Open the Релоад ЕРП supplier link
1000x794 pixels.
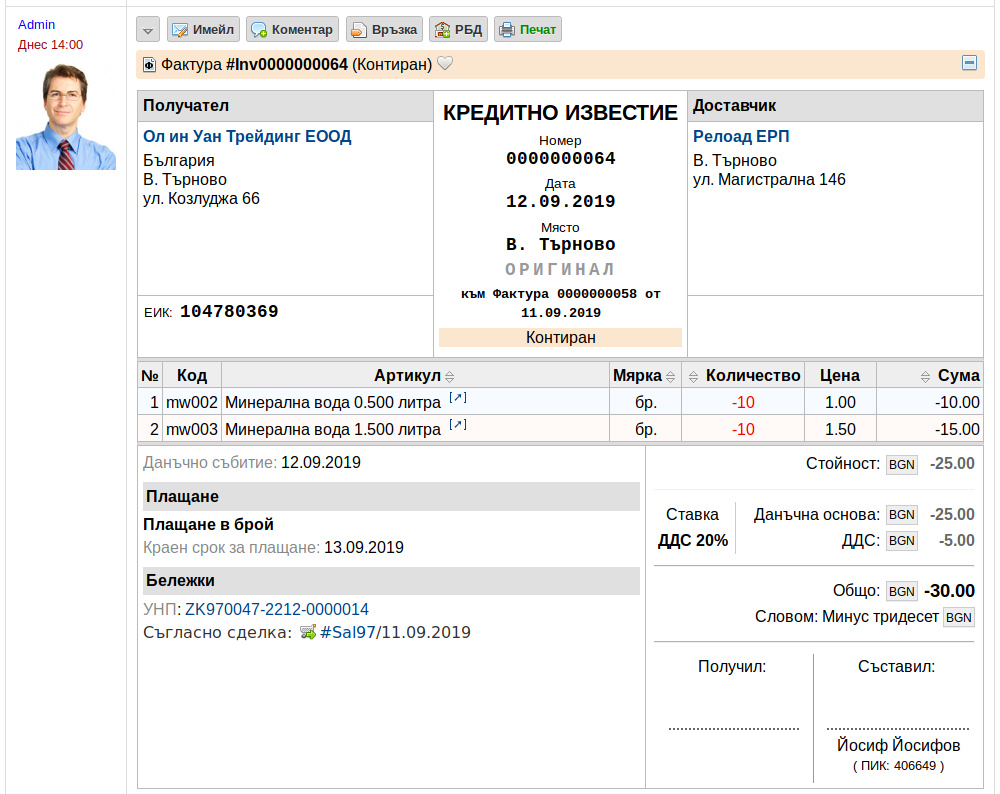coord(741,136)
